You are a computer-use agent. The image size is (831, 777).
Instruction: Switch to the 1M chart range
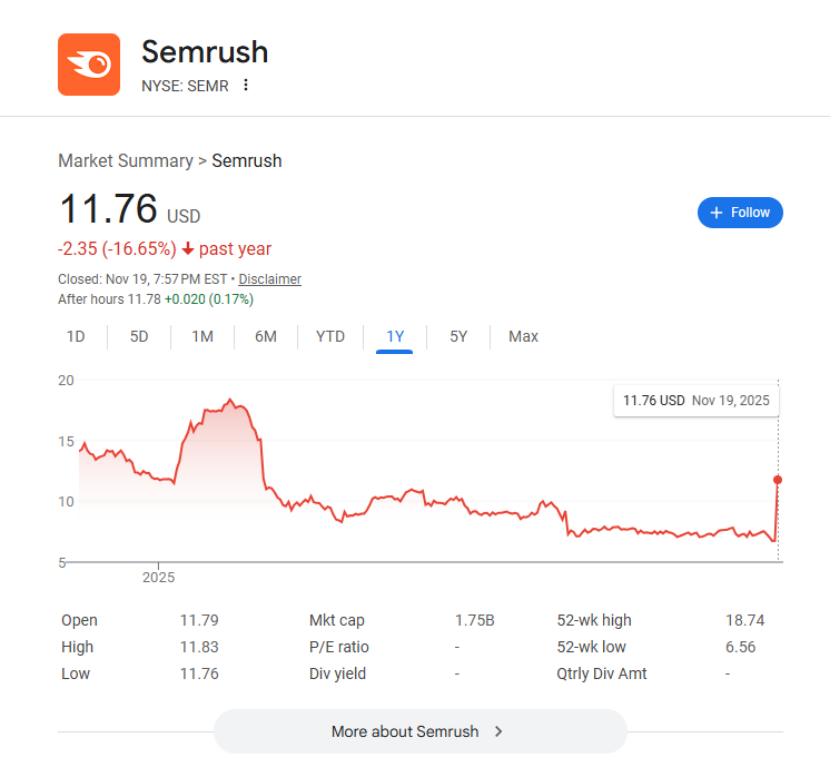pos(202,337)
